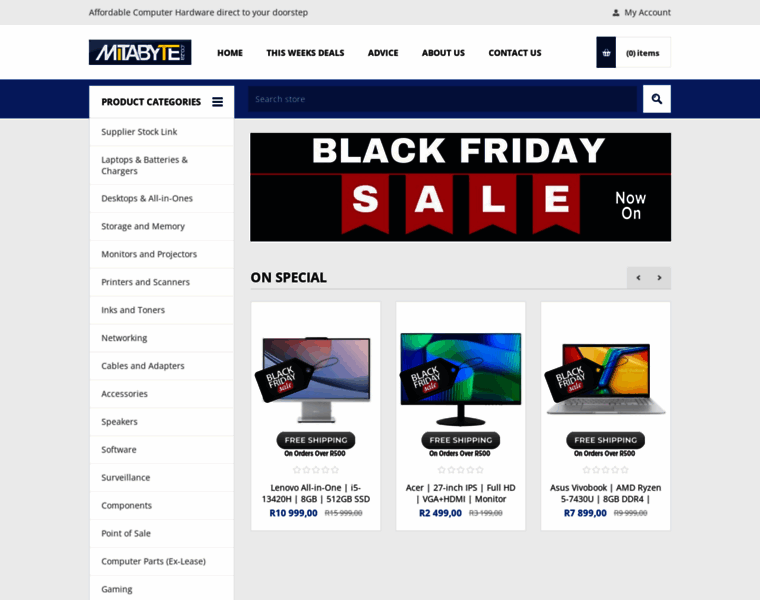This screenshot has width=760, height=600.
Task: View the (0) items cart link
Action: [x=643, y=53]
